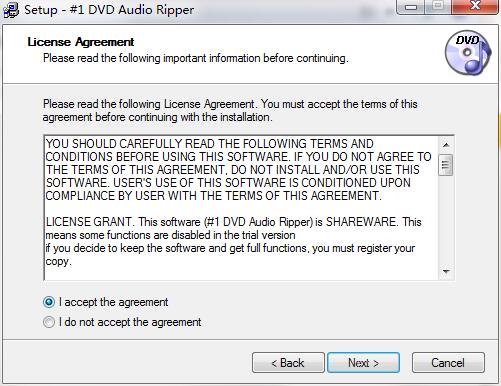Click the grayed-out maximize window button
Screen dimensions: 501x386
(438, 7)
